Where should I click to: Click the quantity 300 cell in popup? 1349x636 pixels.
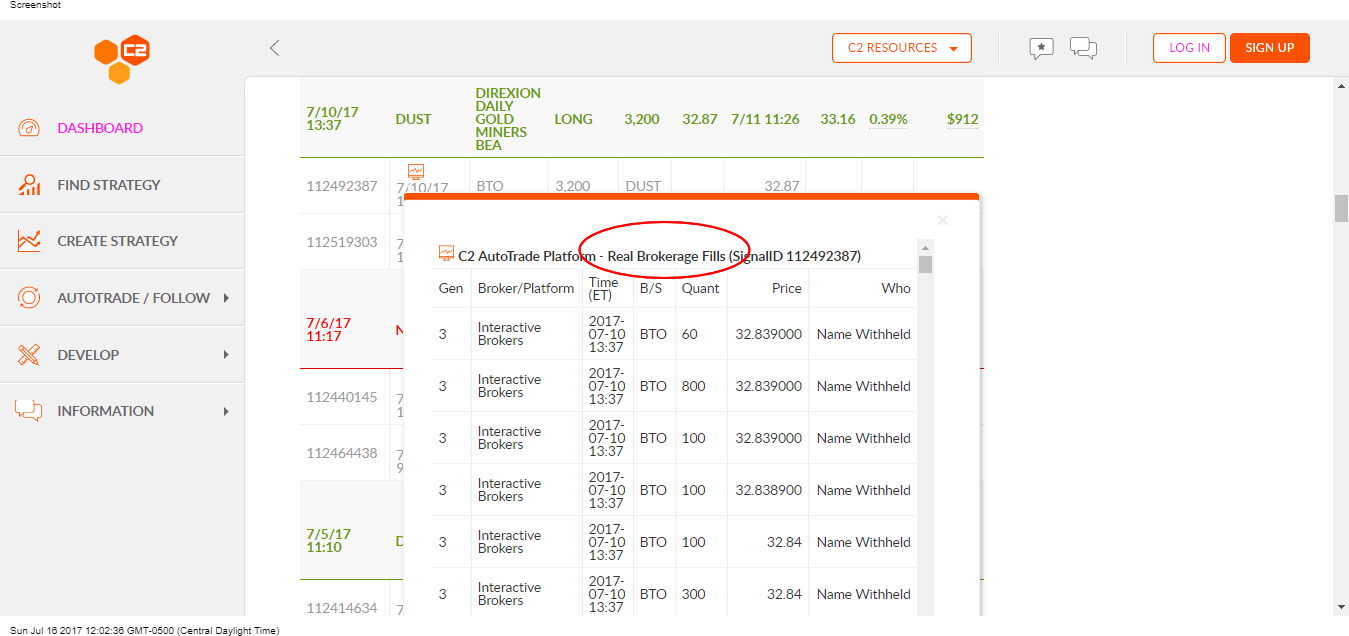(693, 594)
